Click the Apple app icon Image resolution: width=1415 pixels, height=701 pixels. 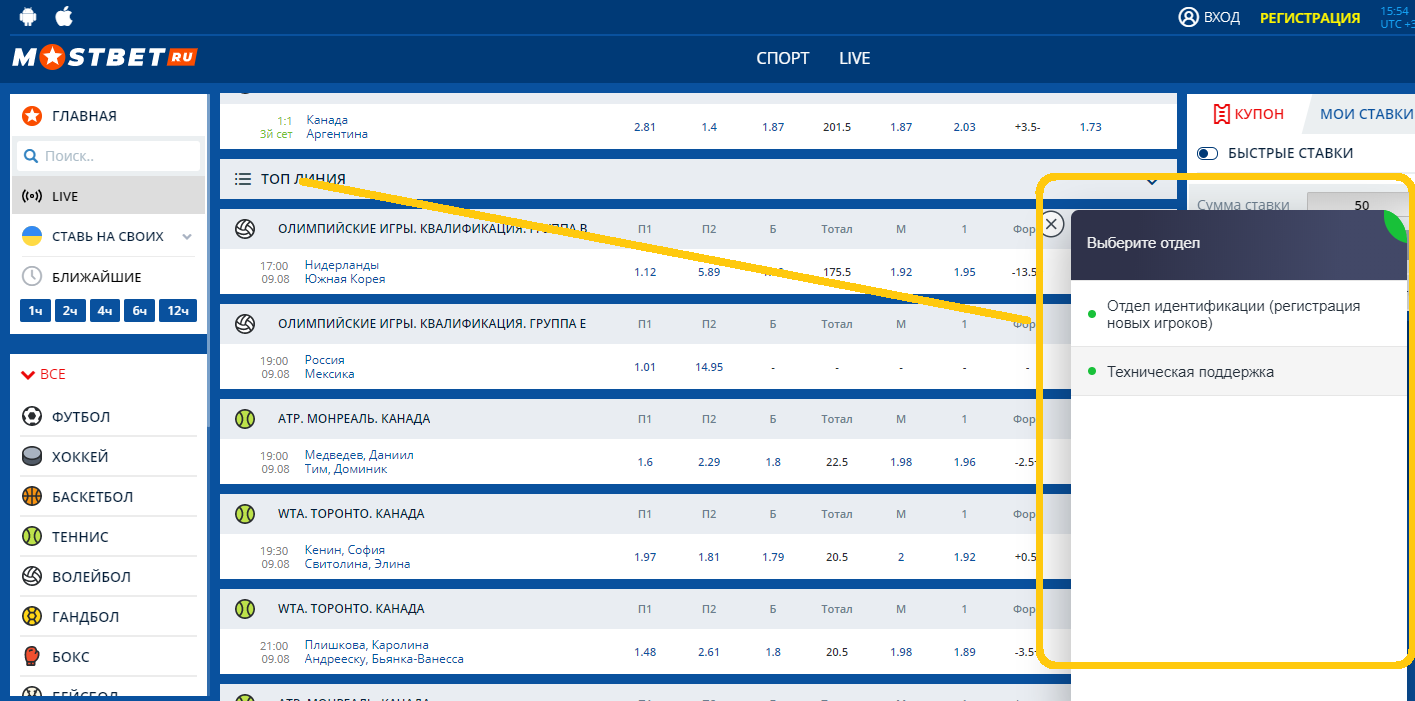[63, 16]
